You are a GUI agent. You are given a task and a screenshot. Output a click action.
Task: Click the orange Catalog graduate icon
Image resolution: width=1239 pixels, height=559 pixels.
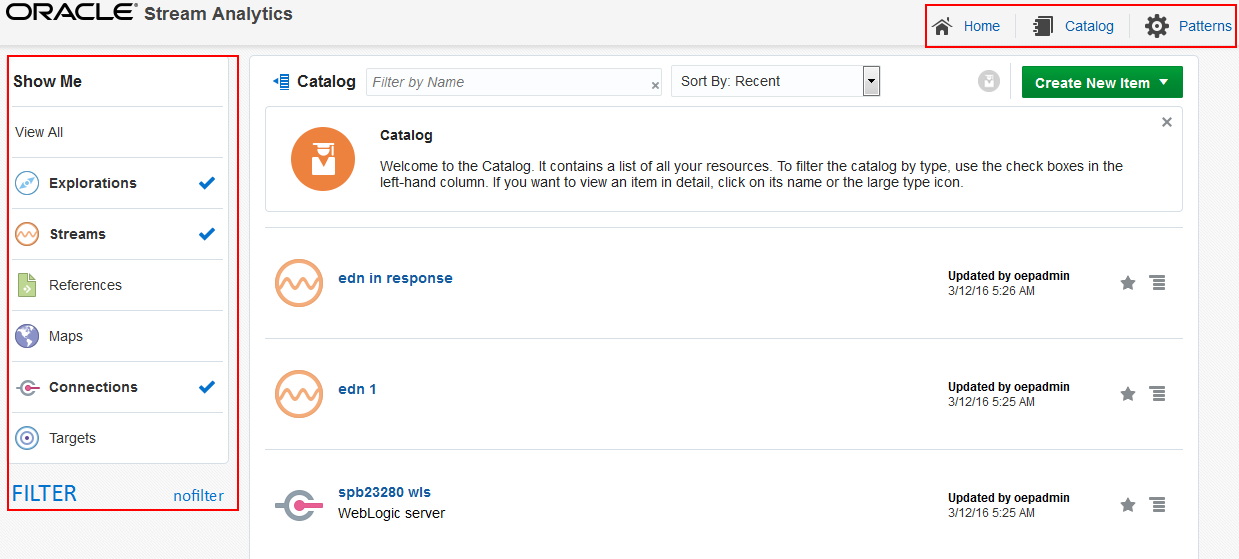[323, 159]
